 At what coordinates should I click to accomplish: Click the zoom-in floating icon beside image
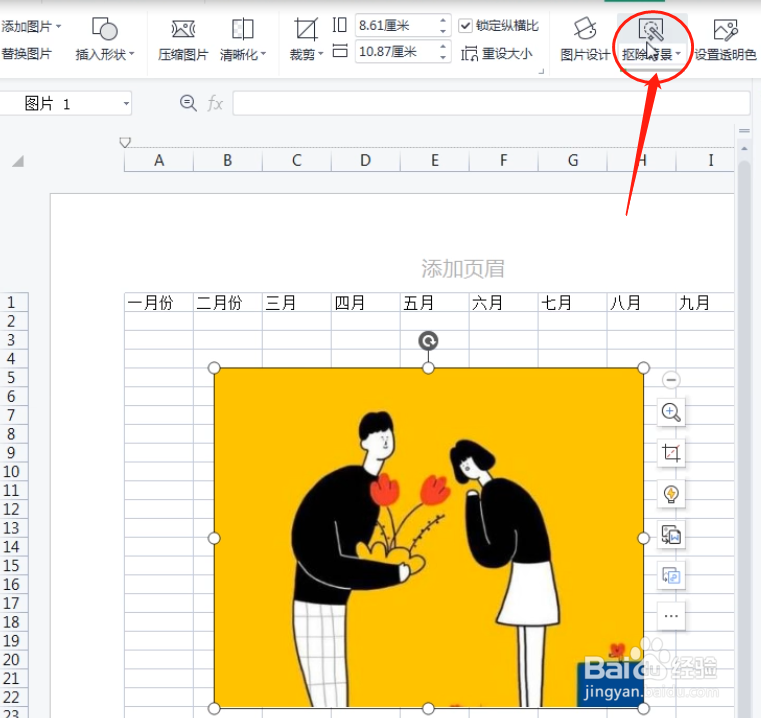(x=671, y=412)
